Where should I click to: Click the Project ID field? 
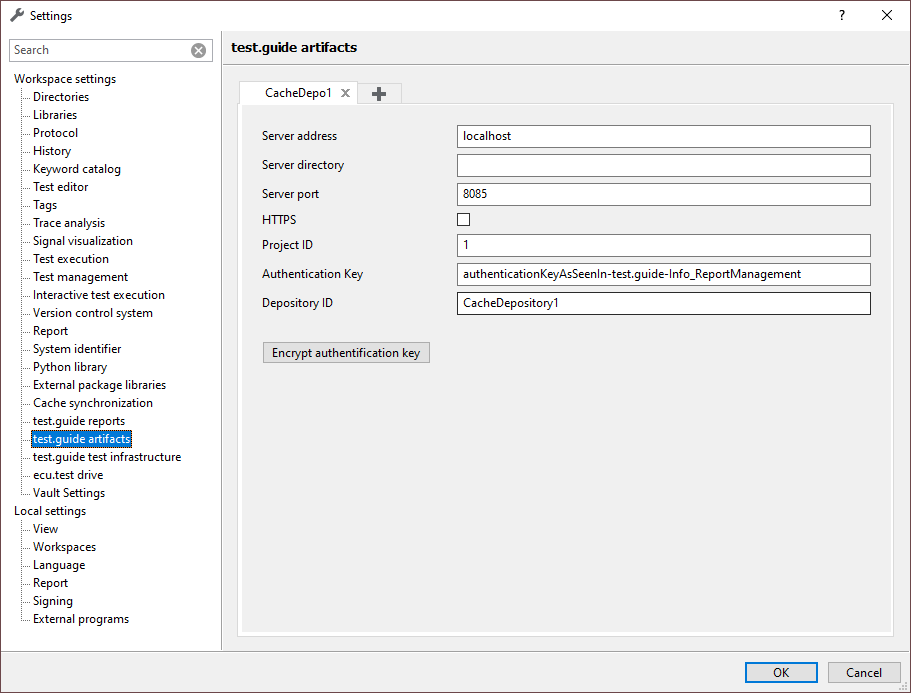[x=663, y=245]
